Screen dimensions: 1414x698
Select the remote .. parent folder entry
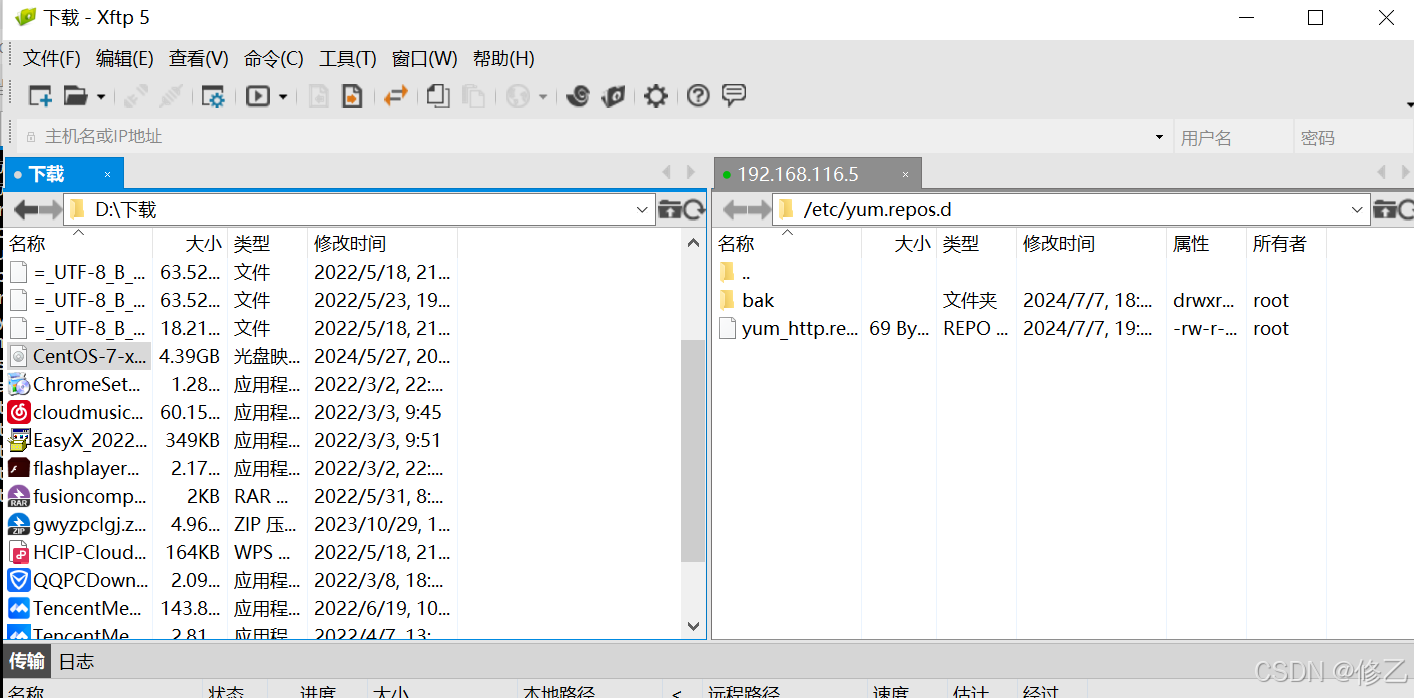(735, 272)
